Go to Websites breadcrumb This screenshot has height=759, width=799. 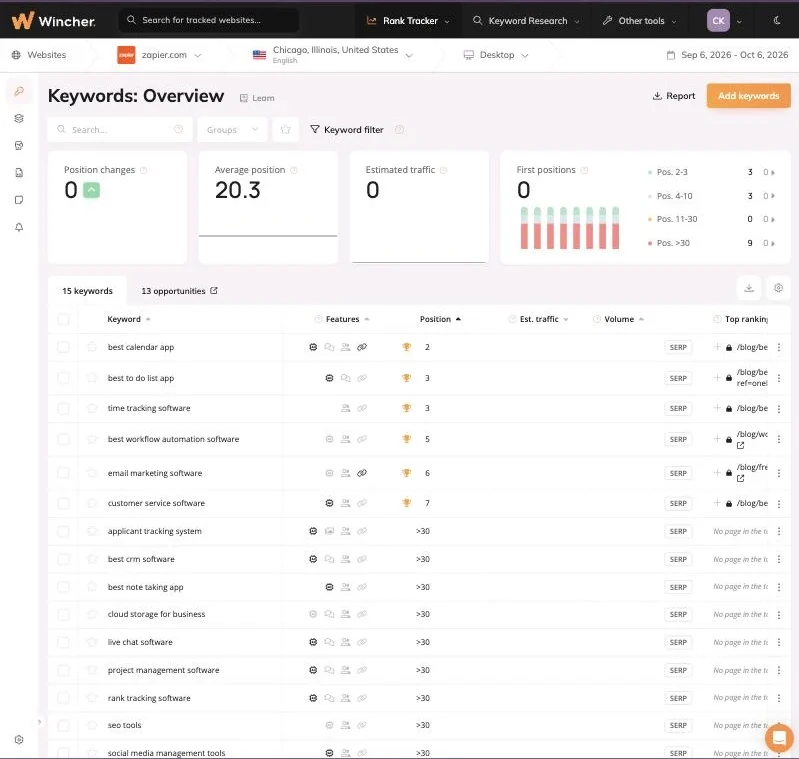pos(39,55)
